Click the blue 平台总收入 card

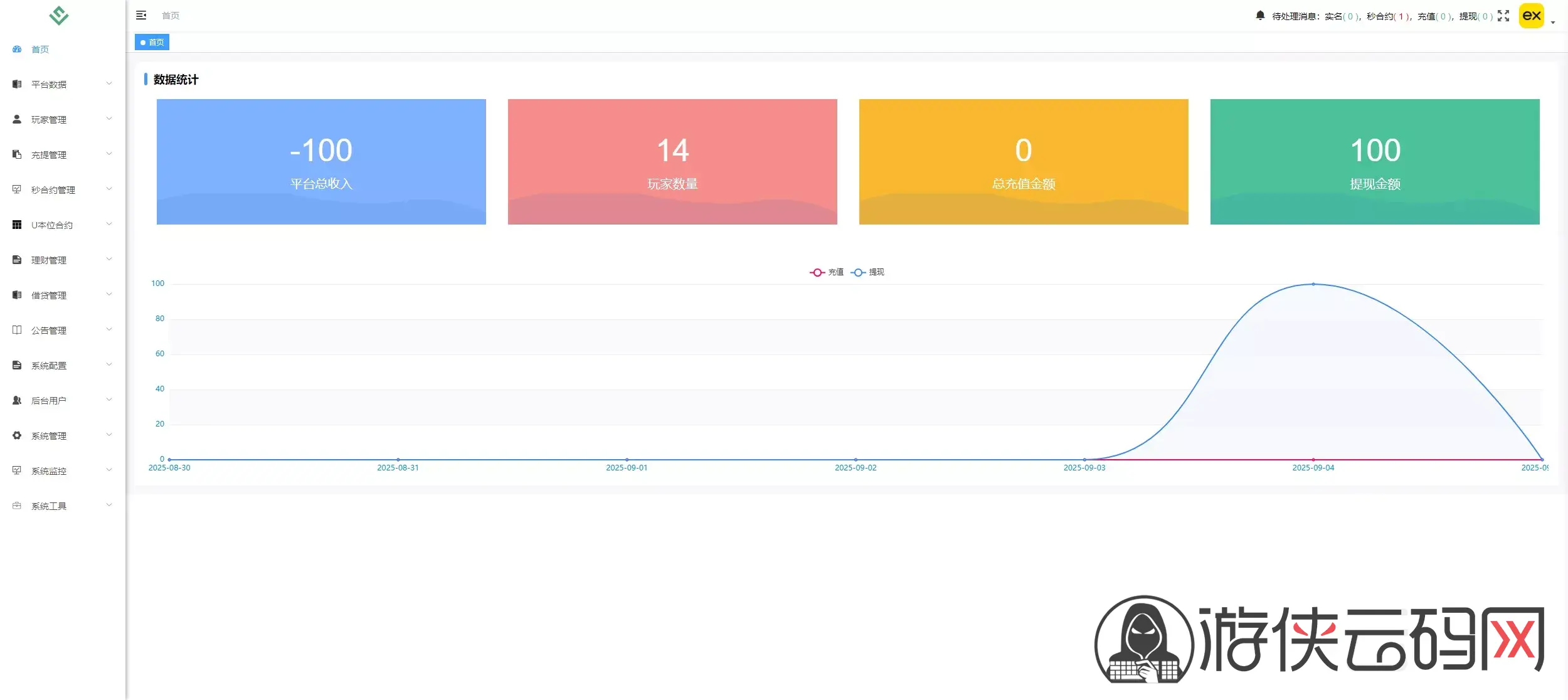tap(321, 161)
